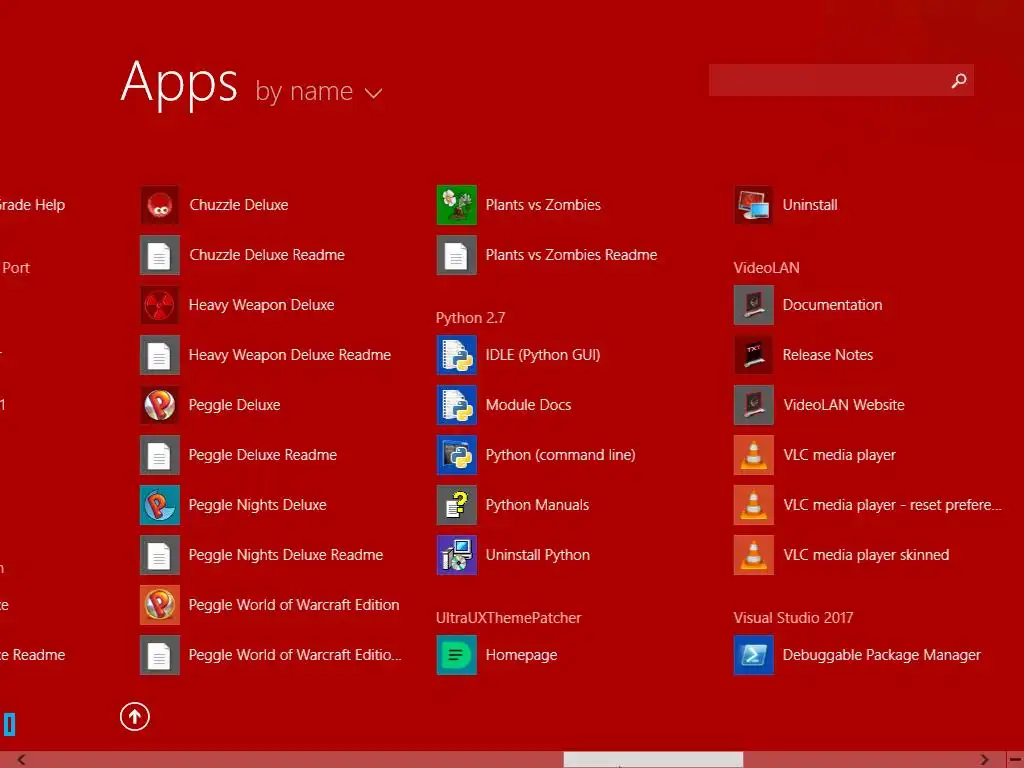Open the Module Docs icon
This screenshot has width=1024, height=768.
coord(456,405)
